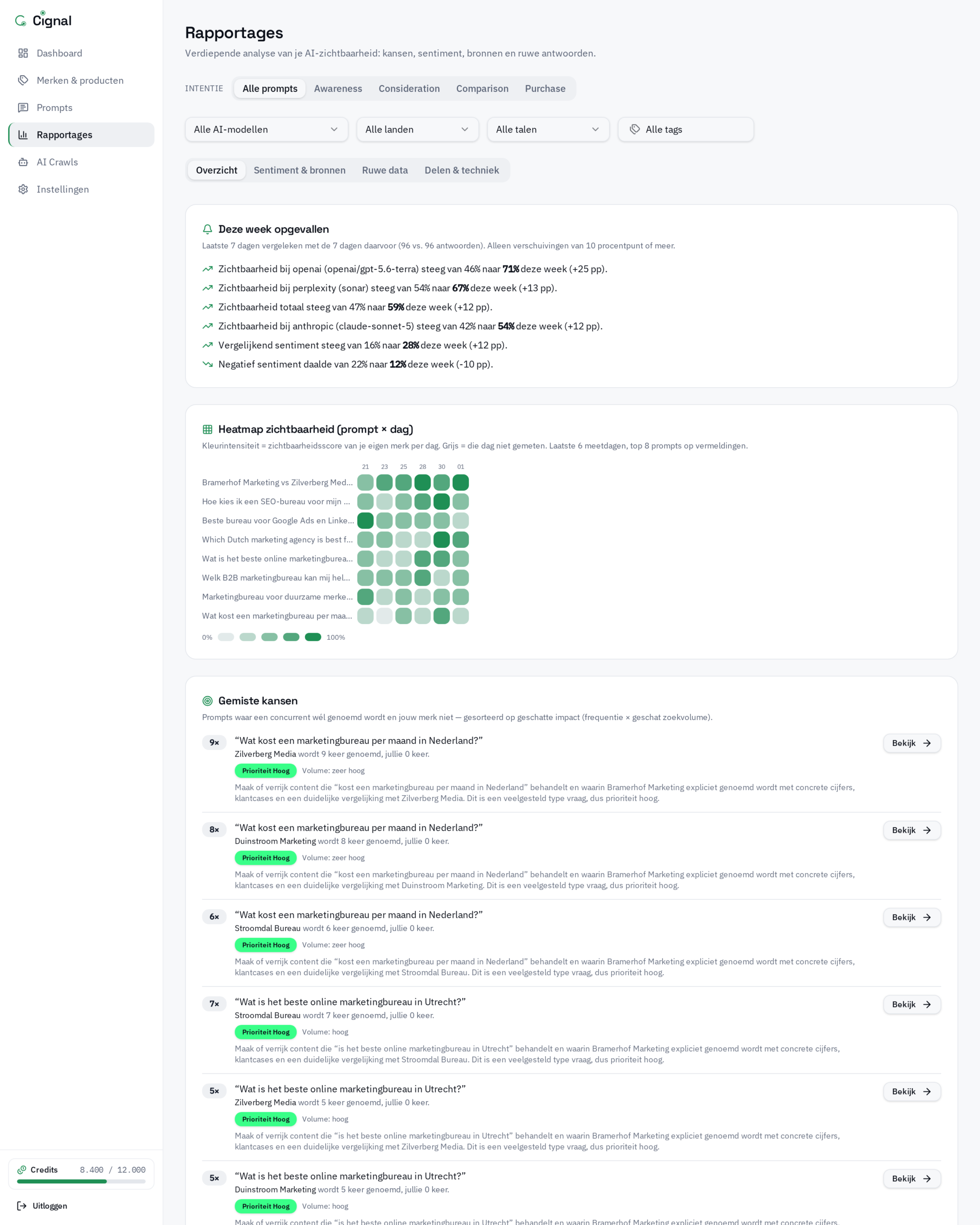This screenshot has width=980, height=1225.
Task: Open Dashboard via its grid icon
Action: [x=23, y=54]
